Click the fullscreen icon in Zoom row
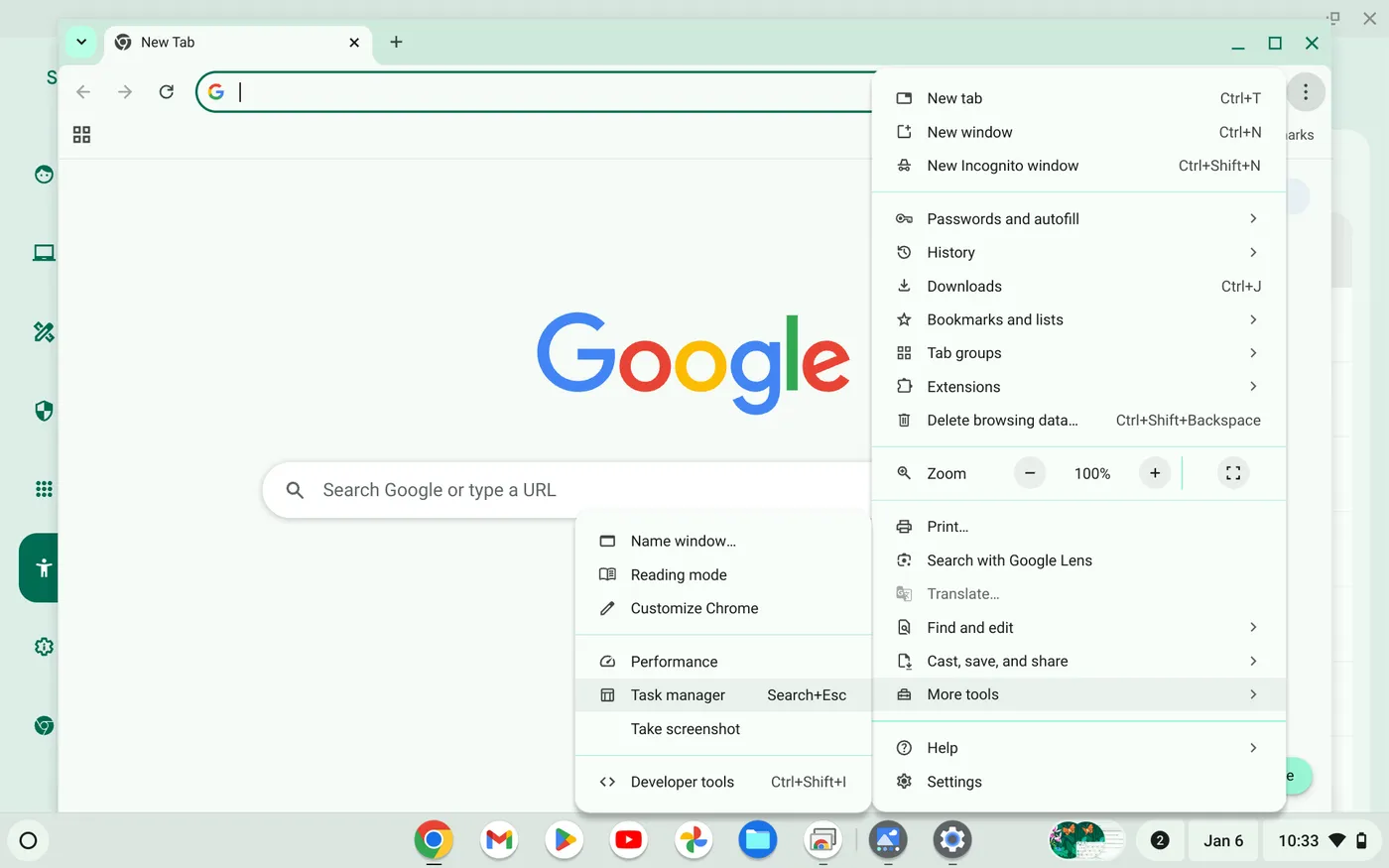This screenshot has height=868, width=1389. 1233,473
